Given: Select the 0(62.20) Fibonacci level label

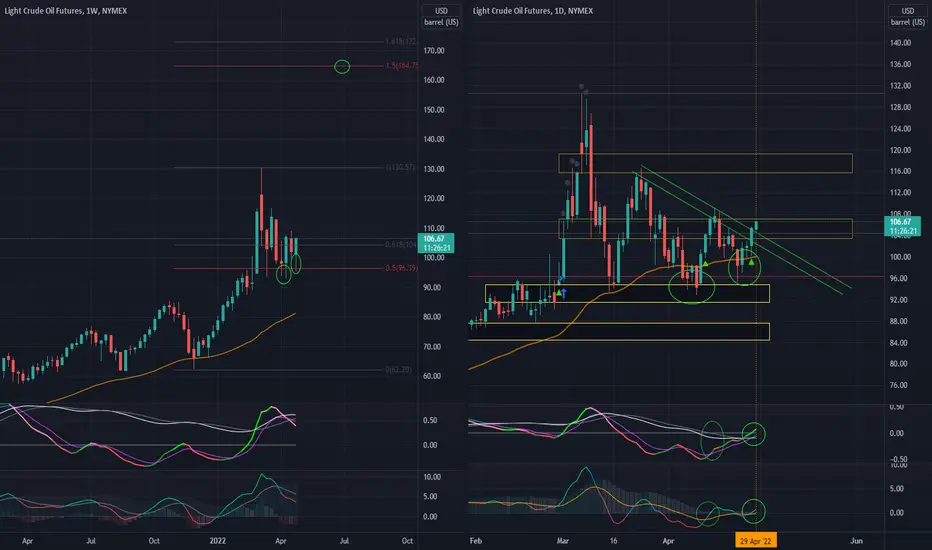Looking at the screenshot, I should (398, 370).
